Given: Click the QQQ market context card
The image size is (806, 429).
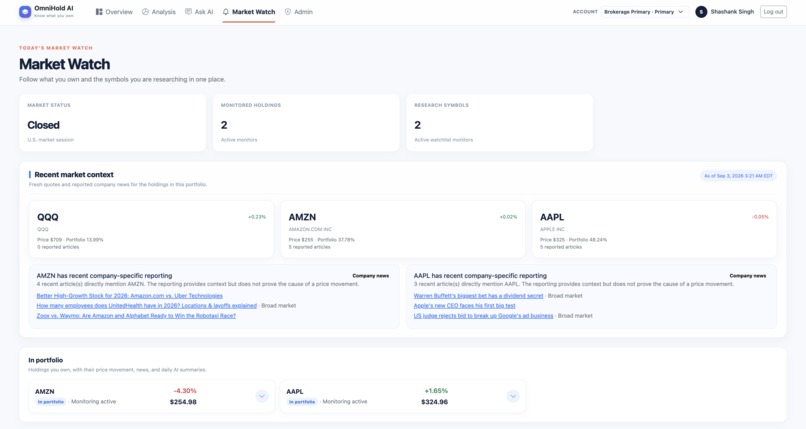Looking at the screenshot, I should pyautogui.click(x=151, y=229).
